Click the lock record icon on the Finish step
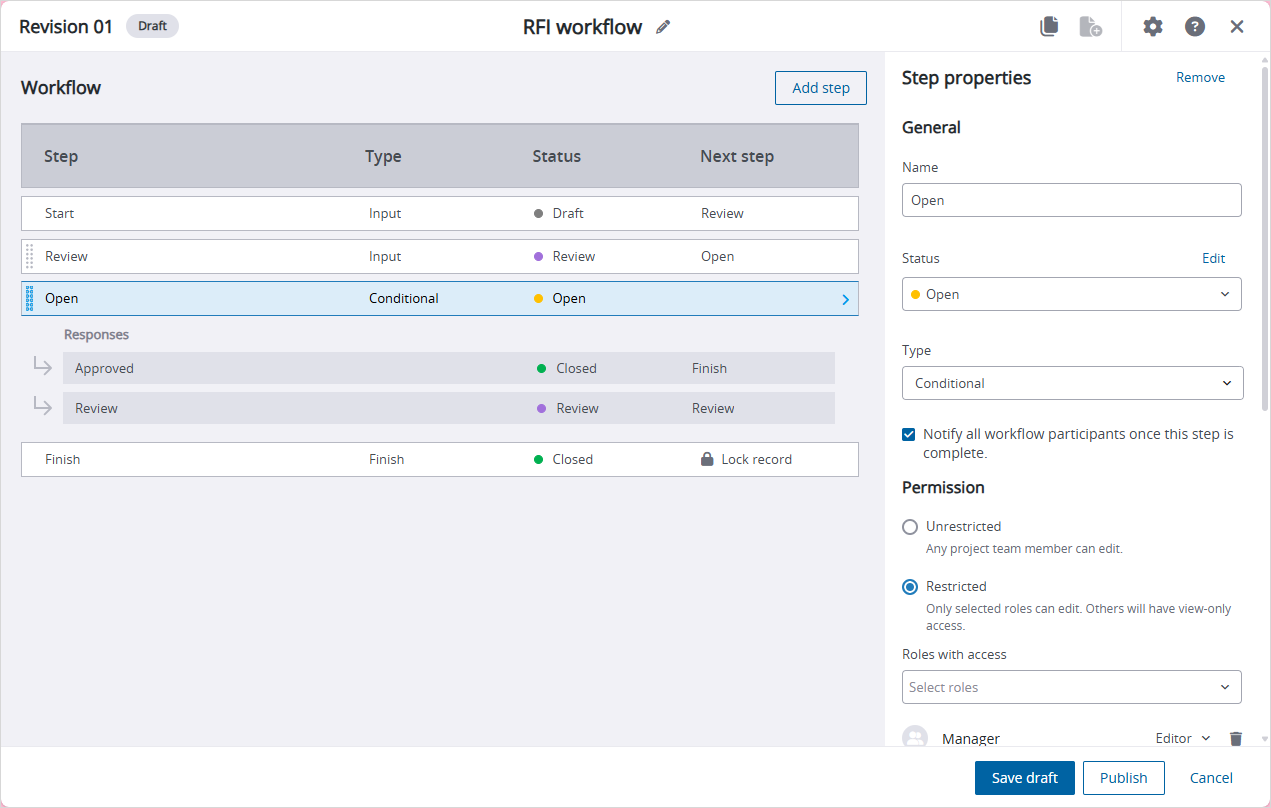The width and height of the screenshot is (1271, 808). [x=710, y=459]
